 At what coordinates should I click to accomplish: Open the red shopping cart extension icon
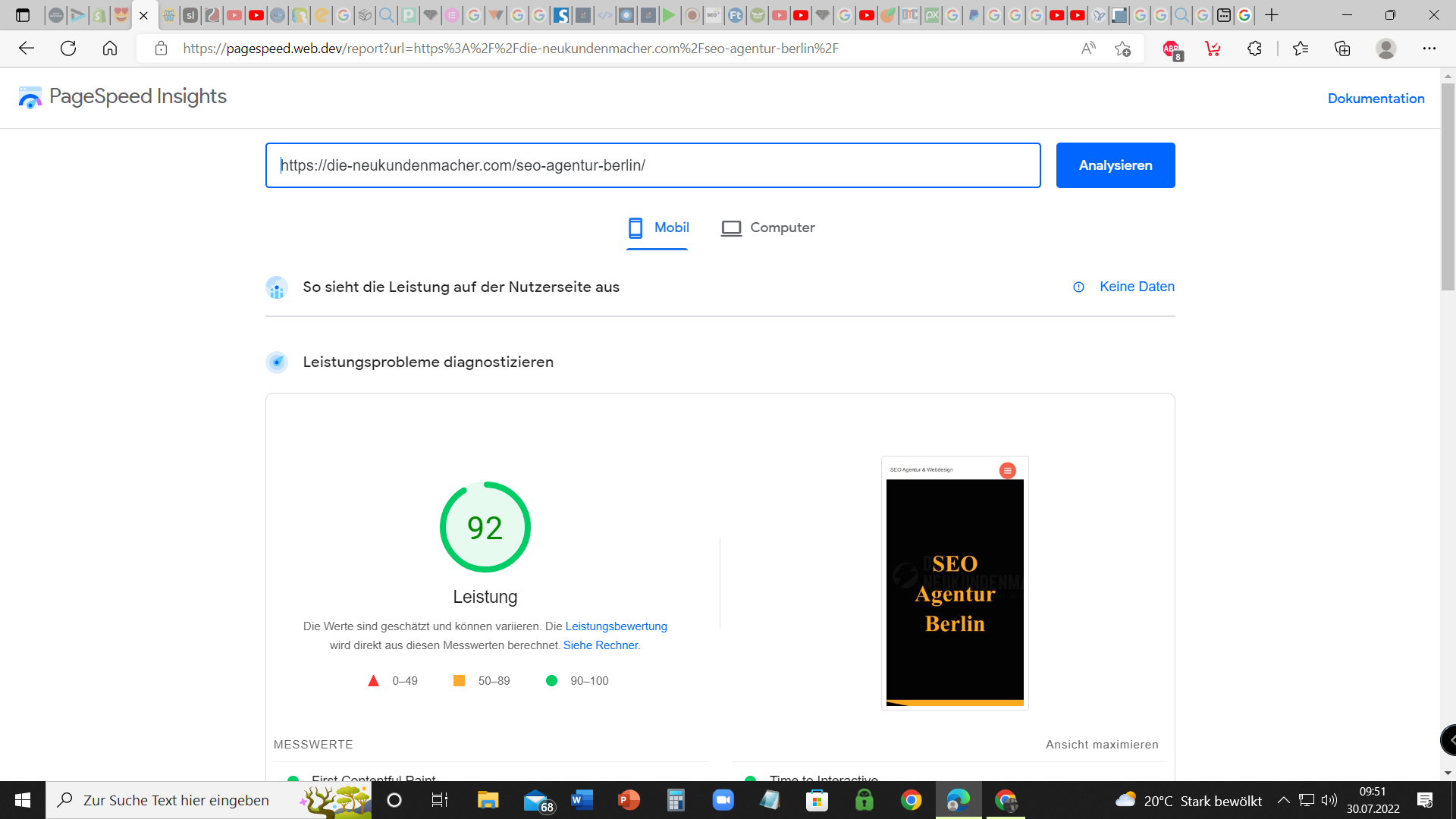pos(1213,49)
